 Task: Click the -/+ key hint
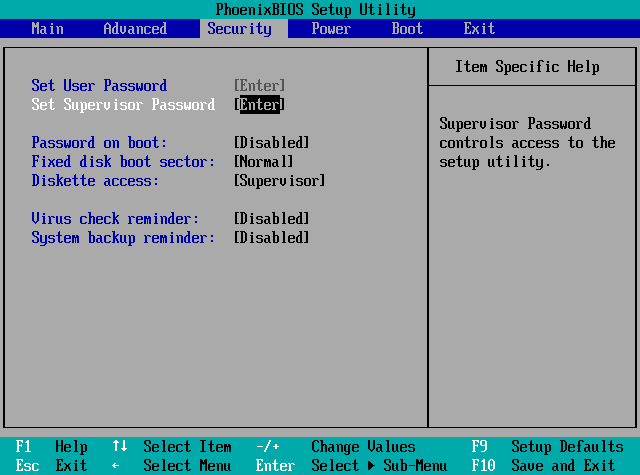[x=267, y=446]
